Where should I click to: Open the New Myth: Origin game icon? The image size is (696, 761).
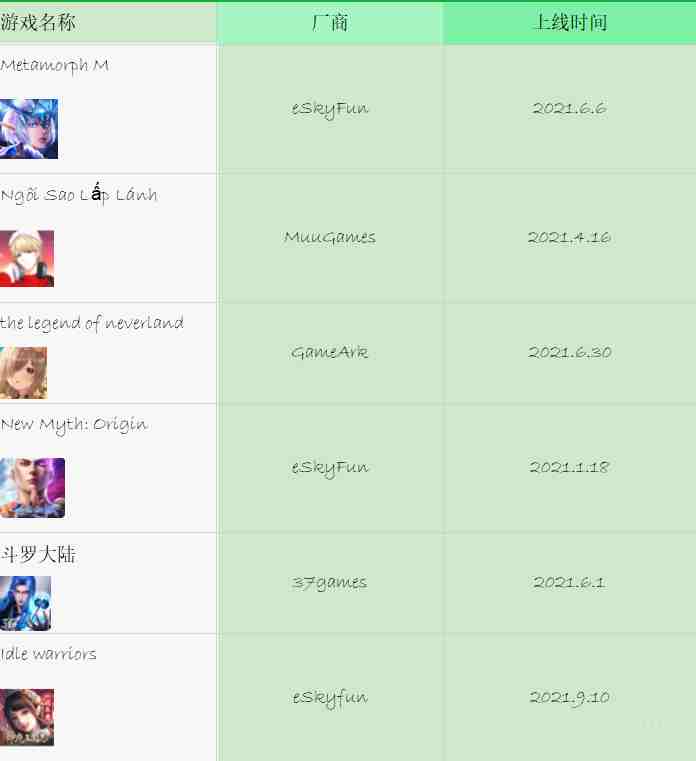click(32, 488)
